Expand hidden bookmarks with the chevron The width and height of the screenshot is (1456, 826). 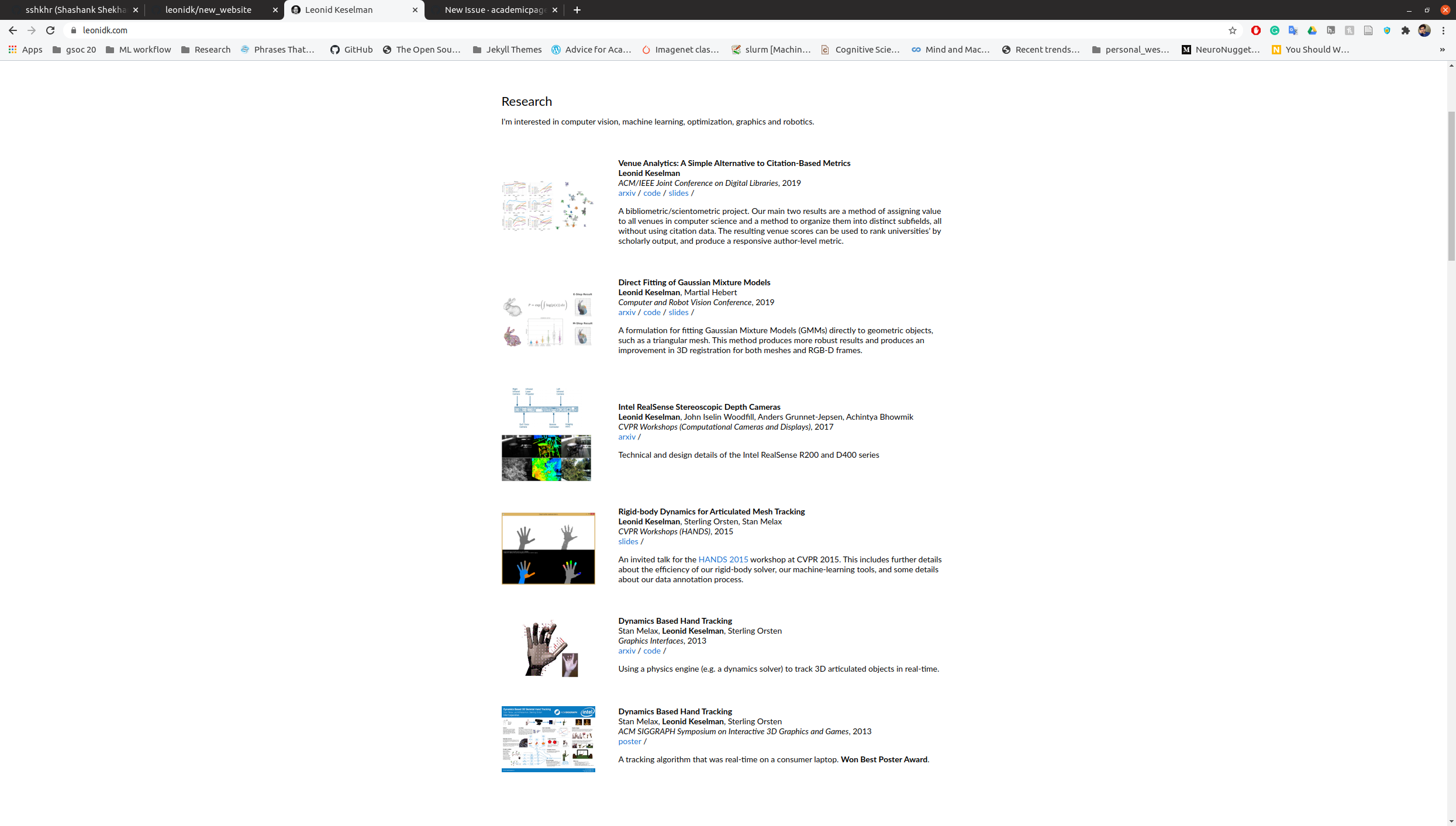[1443, 50]
